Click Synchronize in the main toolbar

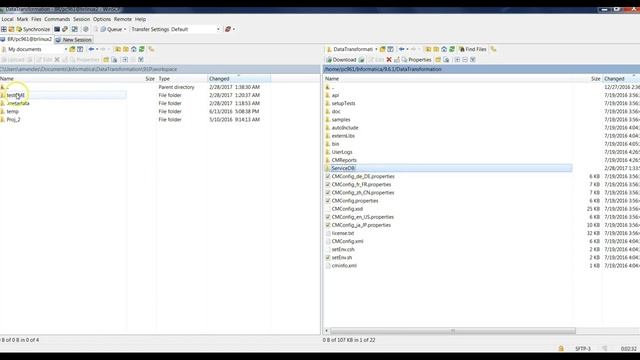pyautogui.click(x=33, y=29)
